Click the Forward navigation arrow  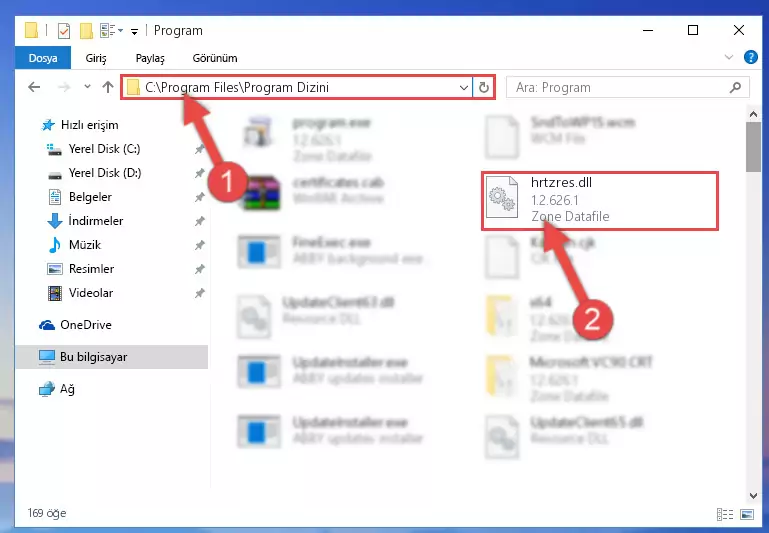(x=64, y=87)
